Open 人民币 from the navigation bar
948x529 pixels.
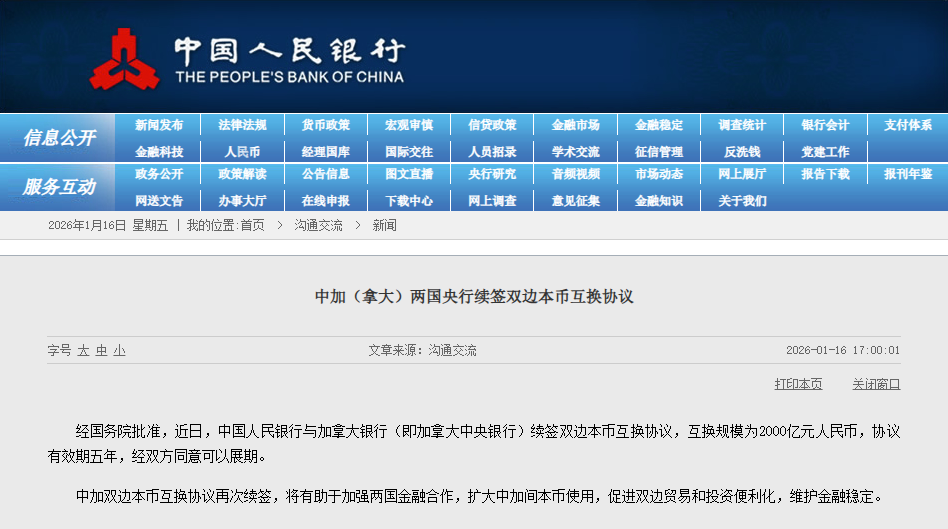[242, 152]
